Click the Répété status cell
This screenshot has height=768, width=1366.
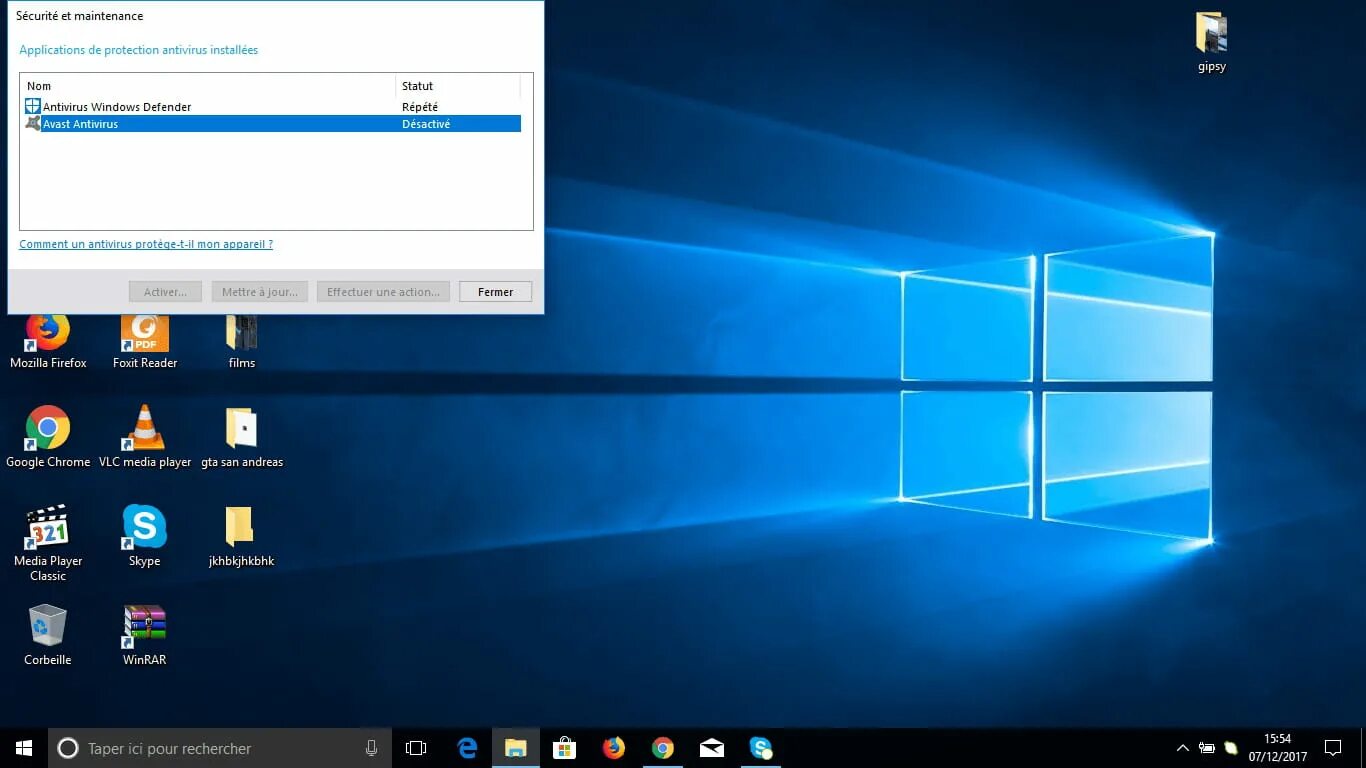pyautogui.click(x=420, y=107)
